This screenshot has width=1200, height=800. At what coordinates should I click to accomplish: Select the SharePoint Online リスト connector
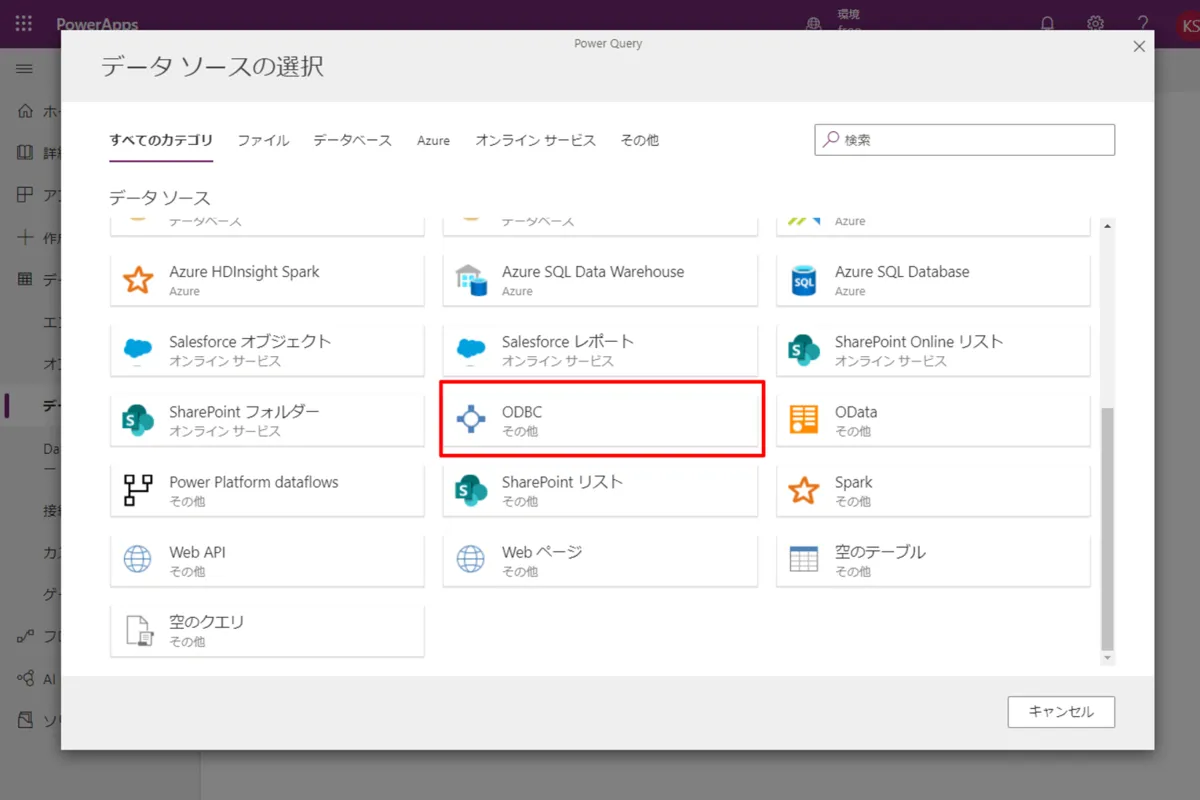pos(930,349)
